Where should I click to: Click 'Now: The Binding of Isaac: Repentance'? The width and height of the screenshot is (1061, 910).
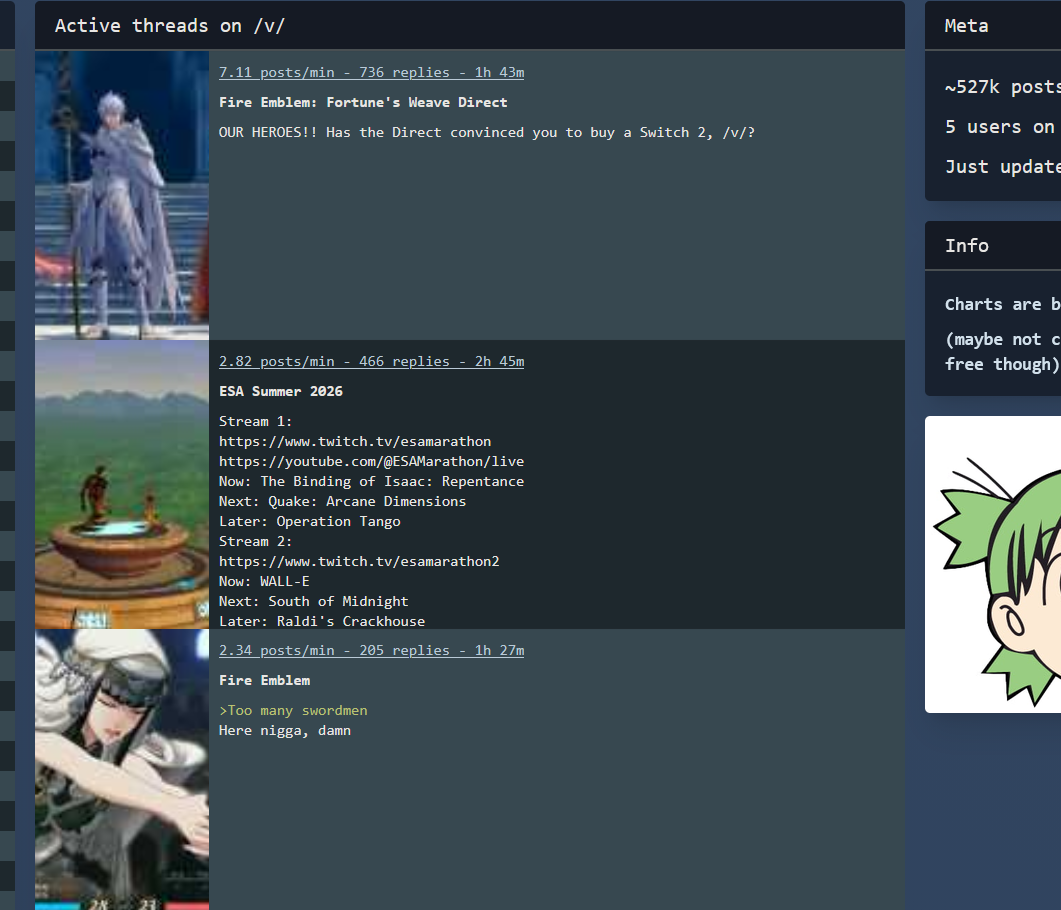click(x=371, y=481)
